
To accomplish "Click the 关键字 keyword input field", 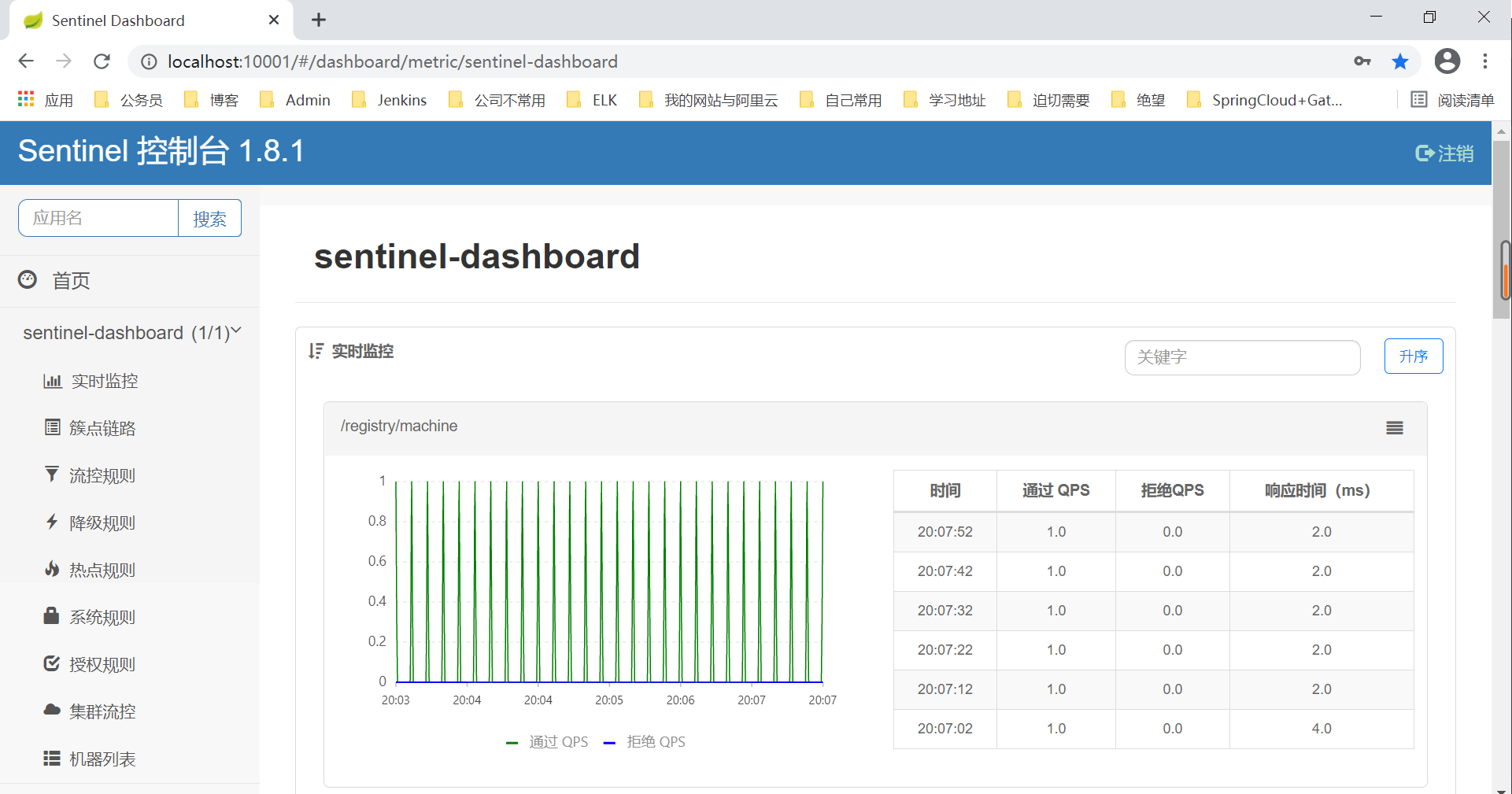I will (x=1243, y=357).
